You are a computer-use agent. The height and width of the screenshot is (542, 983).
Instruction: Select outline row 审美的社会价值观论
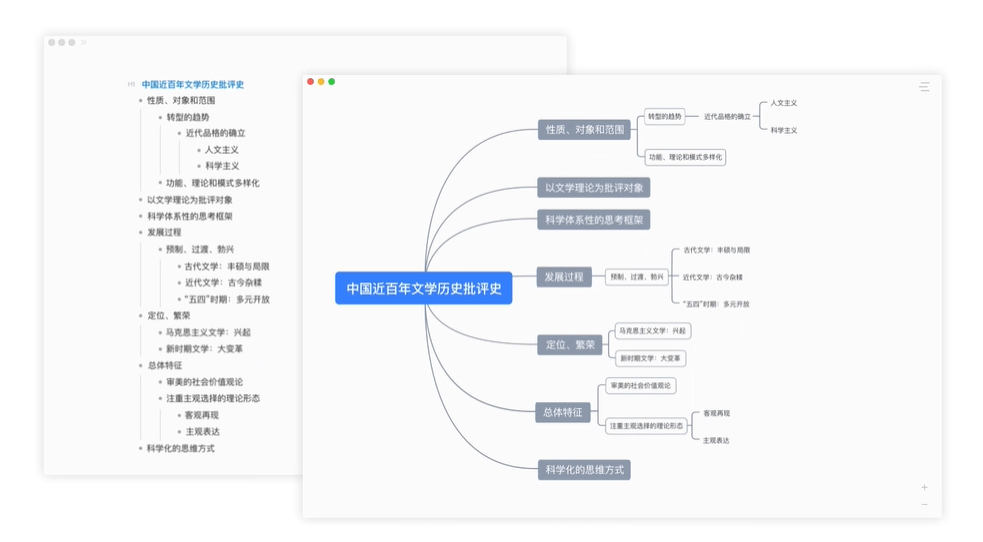(204, 382)
